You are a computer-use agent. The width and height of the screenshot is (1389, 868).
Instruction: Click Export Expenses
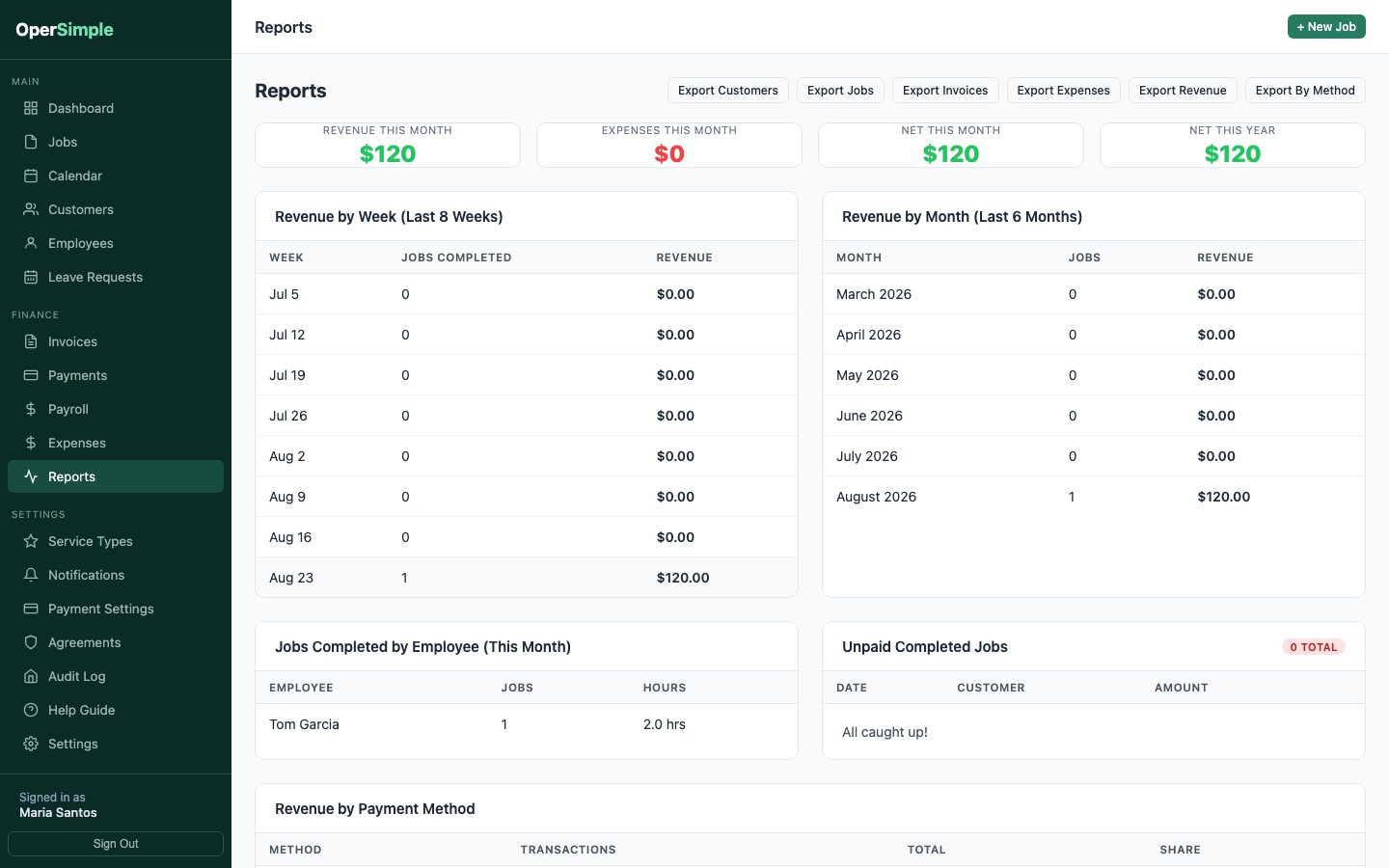[x=1064, y=91]
